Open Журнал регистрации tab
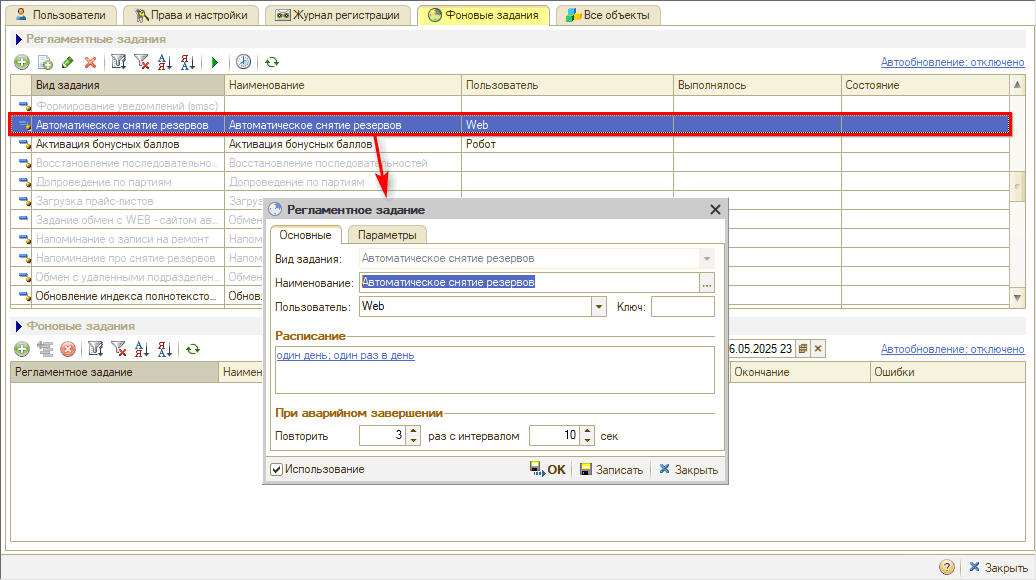 pos(338,15)
